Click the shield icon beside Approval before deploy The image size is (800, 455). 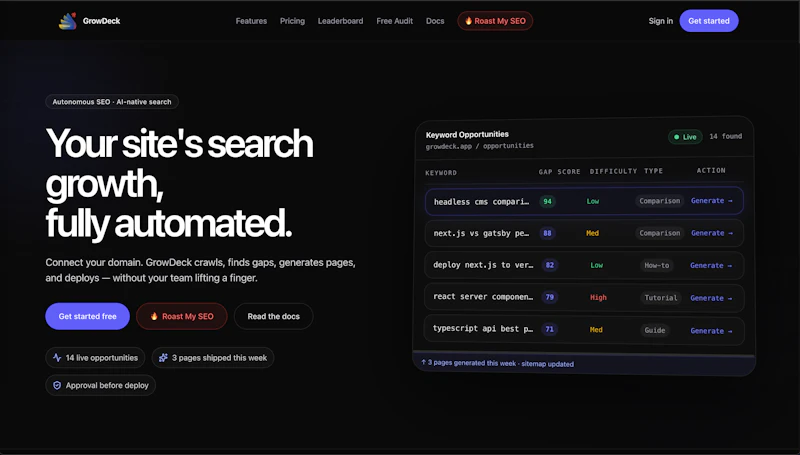[x=57, y=386]
